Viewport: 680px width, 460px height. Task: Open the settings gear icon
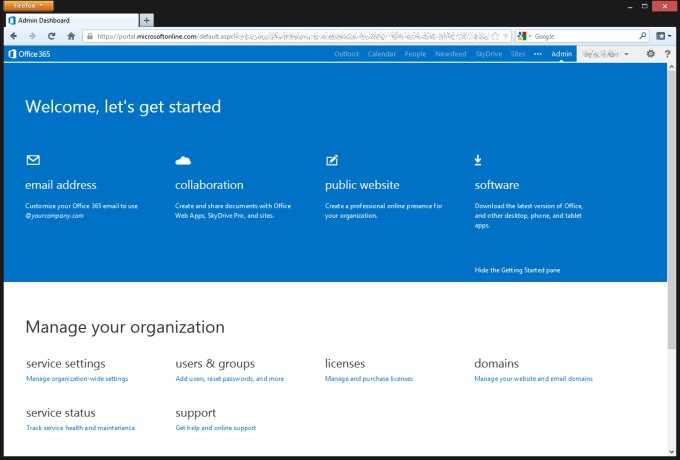(651, 54)
